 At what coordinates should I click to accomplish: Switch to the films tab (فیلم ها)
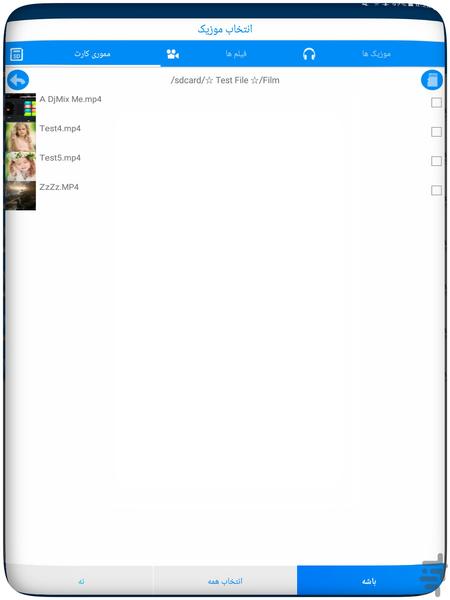236,54
